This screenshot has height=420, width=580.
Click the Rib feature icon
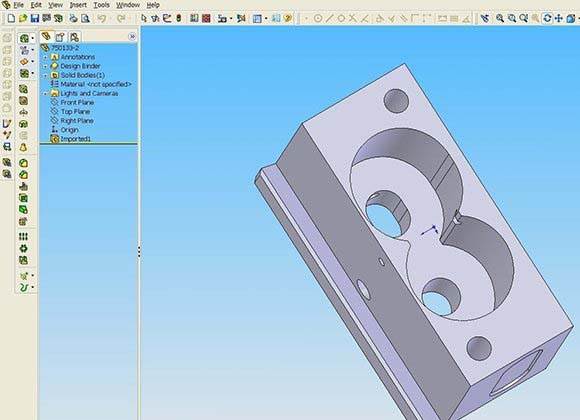[23, 187]
